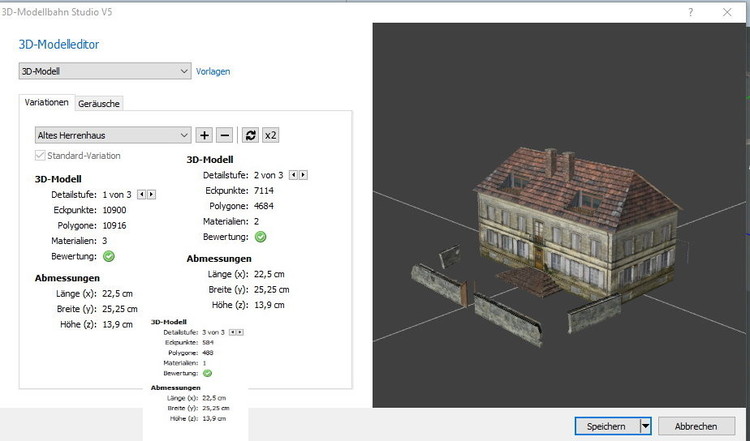The width and height of the screenshot is (750, 441).
Task: Open the Altes Herrenhaus variation dropdown
Action: 113,135
